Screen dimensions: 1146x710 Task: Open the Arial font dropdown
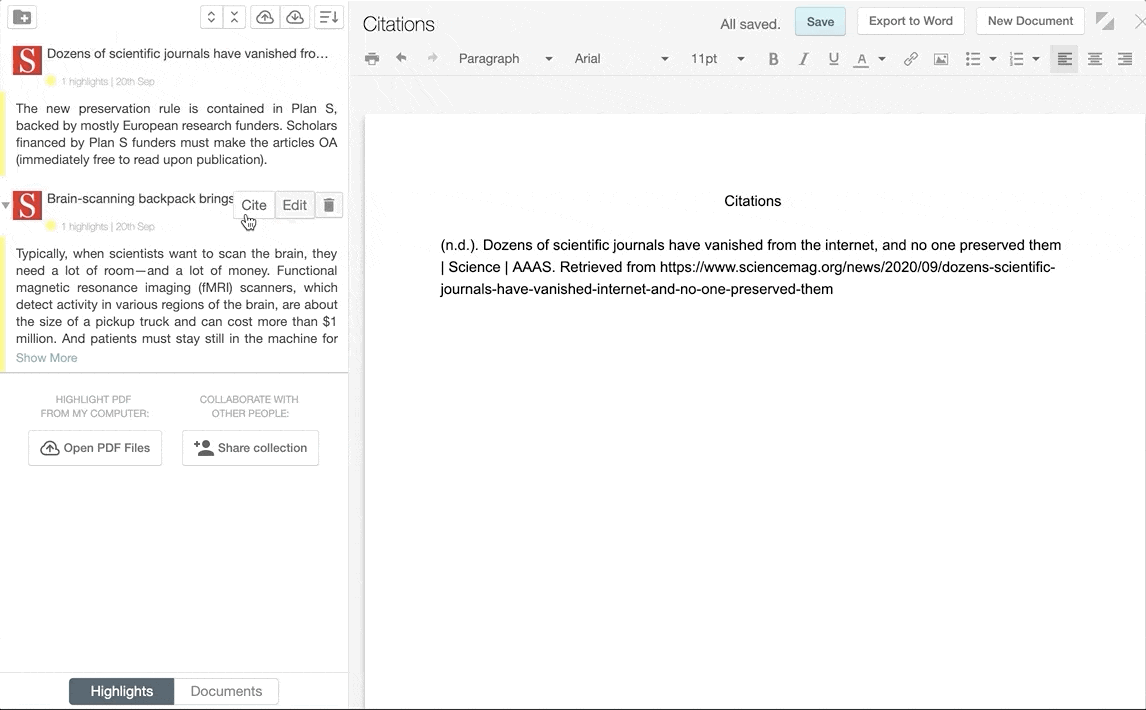(x=620, y=59)
